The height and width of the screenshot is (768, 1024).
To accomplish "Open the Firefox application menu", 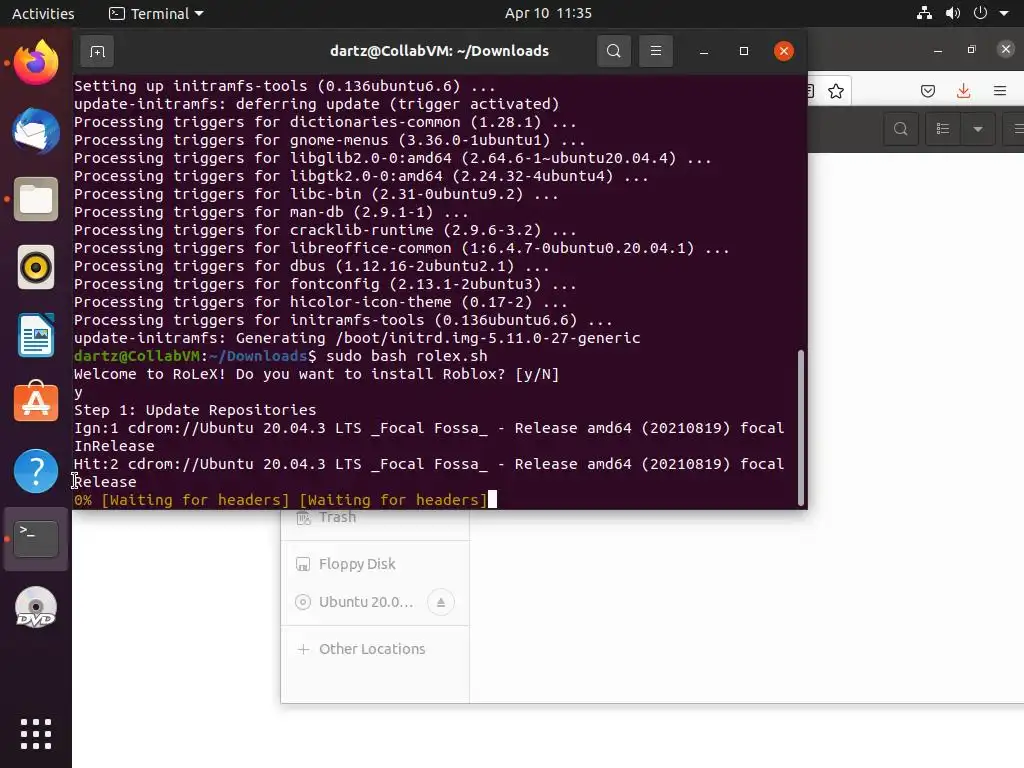I will point(1000,91).
